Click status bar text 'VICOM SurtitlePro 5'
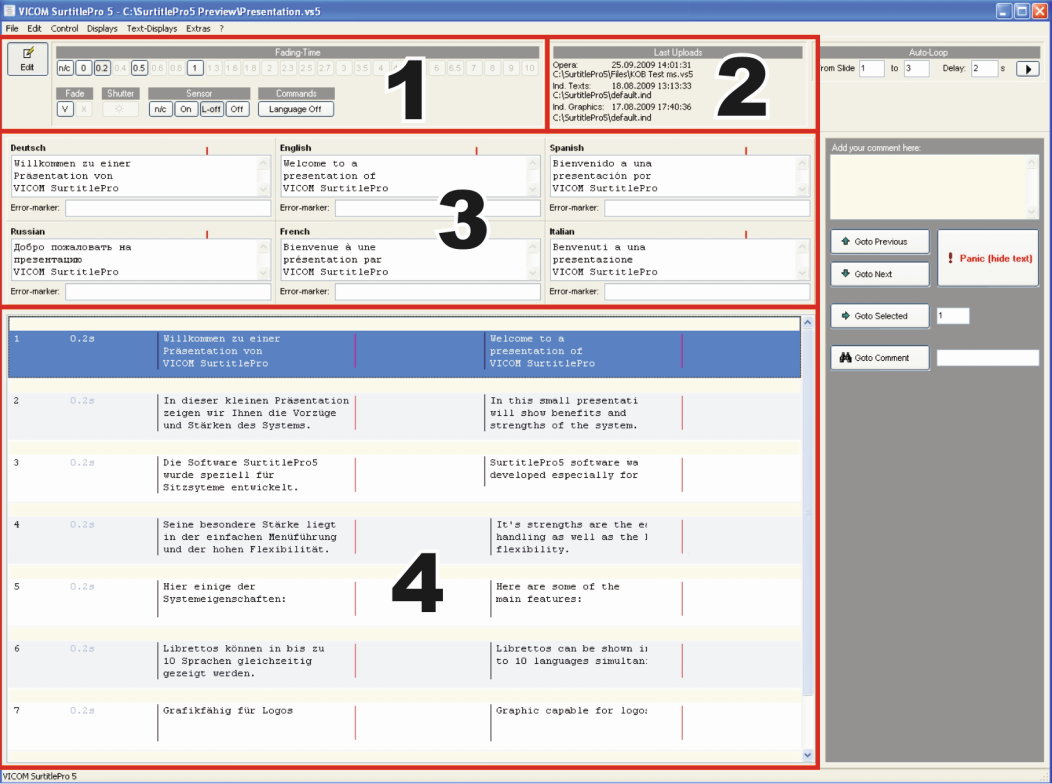This screenshot has height=784, width=1052. click(x=40, y=777)
